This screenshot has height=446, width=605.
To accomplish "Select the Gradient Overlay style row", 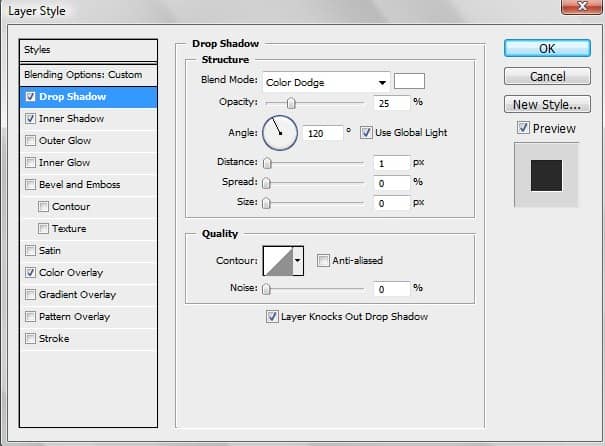I will pyautogui.click(x=88, y=294).
